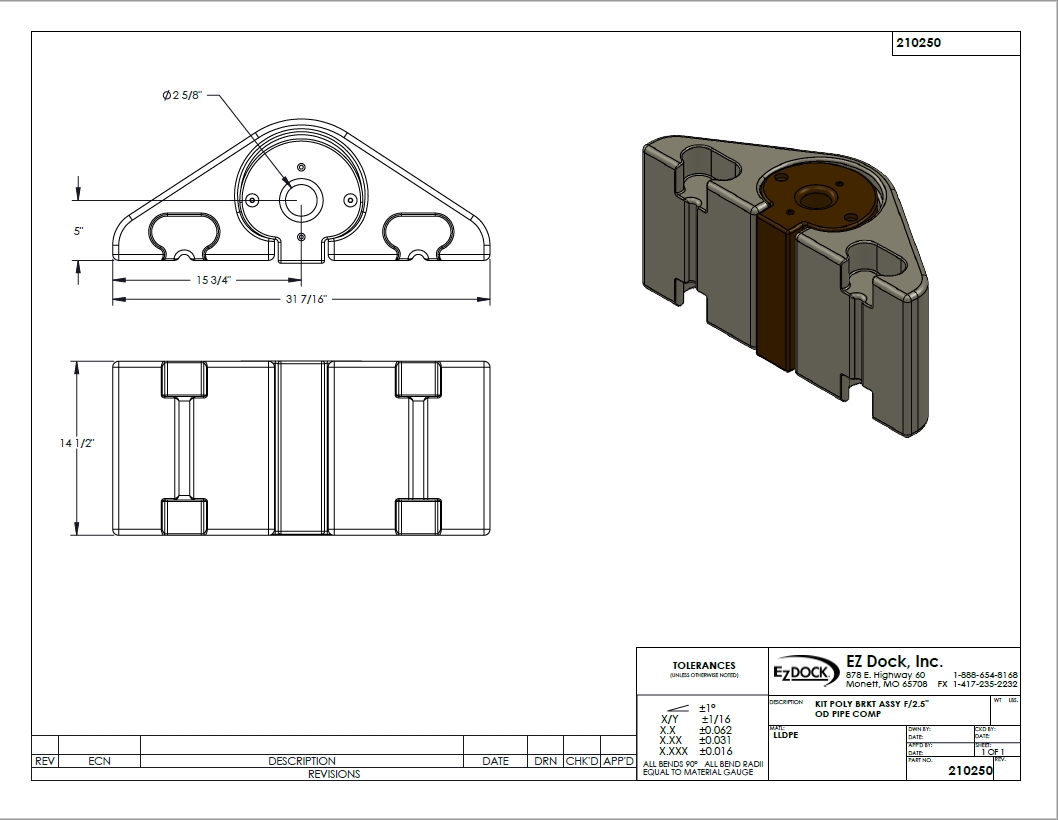1058x820 pixels.
Task: Click the left slot in the side view
Action: 184,448
